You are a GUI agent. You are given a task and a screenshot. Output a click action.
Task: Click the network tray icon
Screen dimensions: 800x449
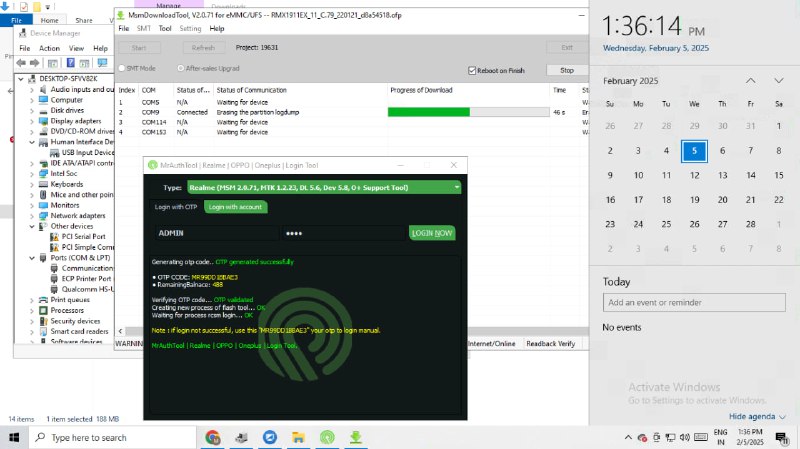670,437
